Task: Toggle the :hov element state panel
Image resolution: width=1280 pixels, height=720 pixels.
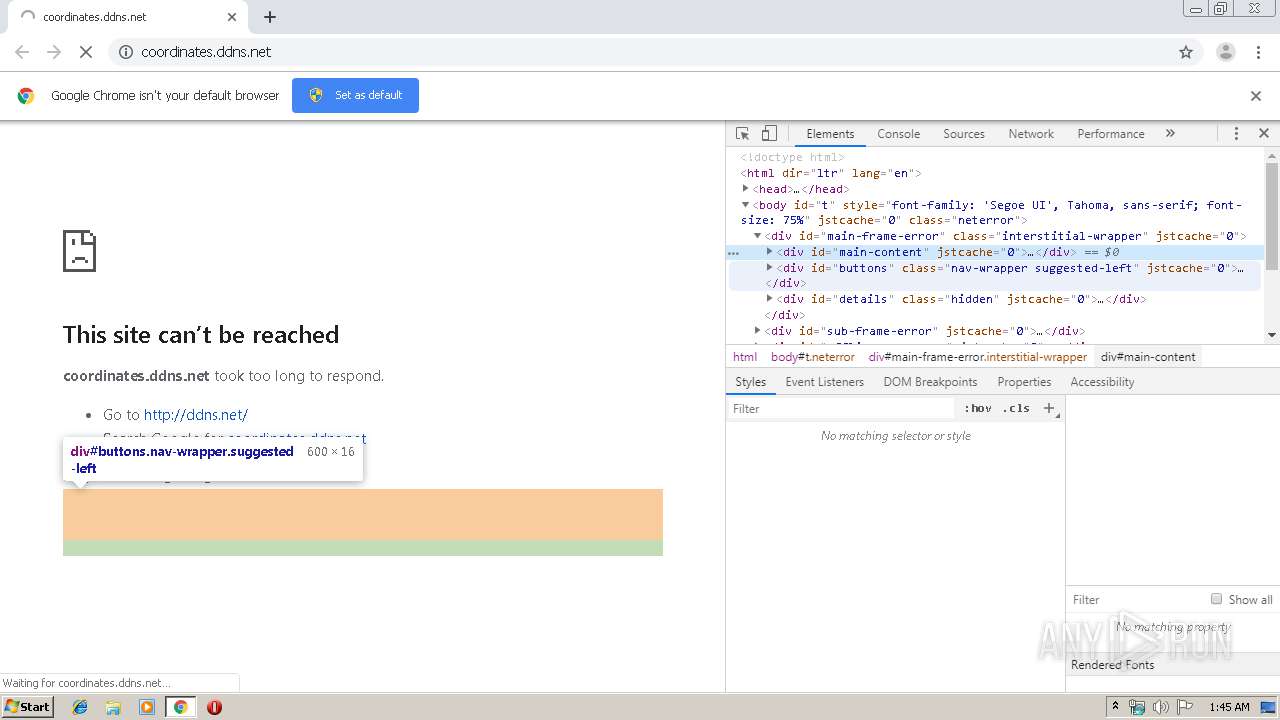Action: tap(978, 408)
